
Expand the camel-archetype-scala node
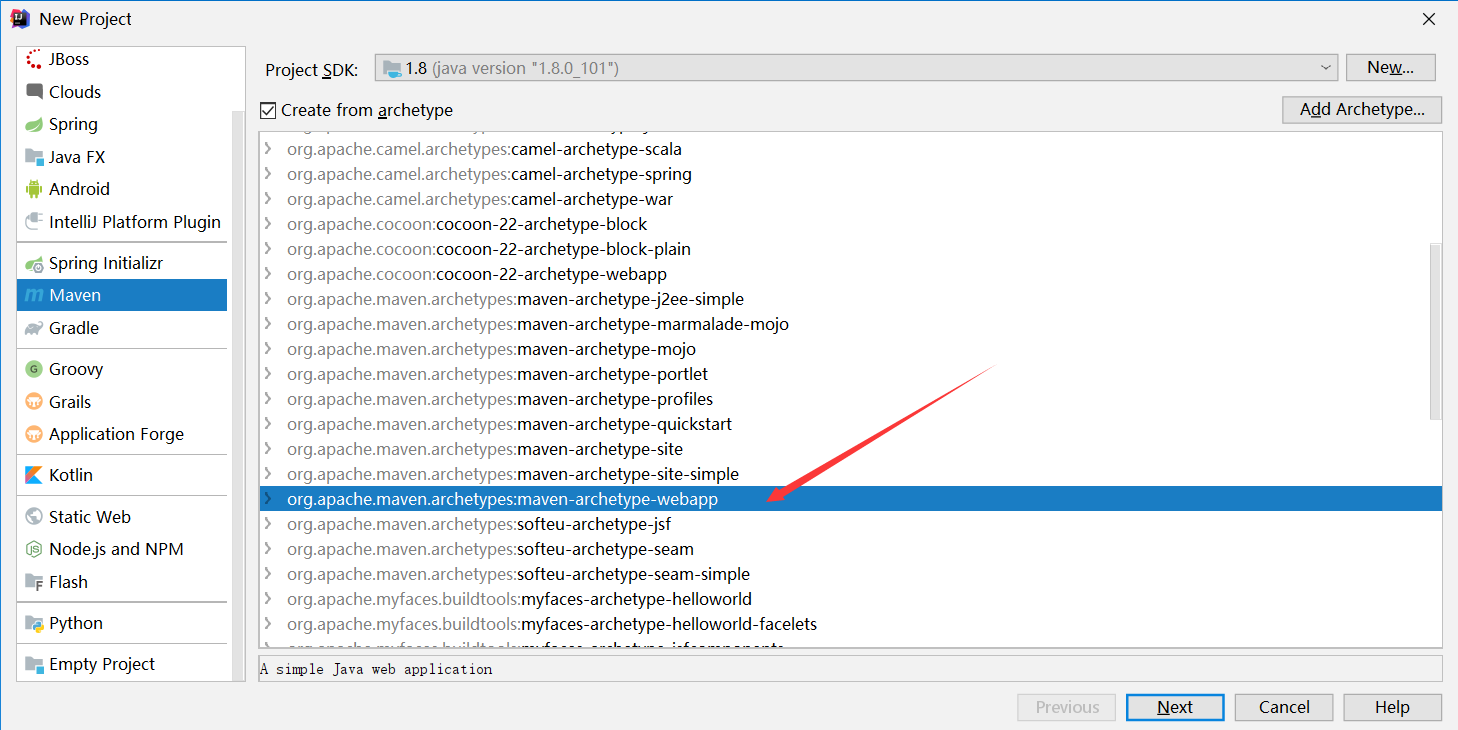[268, 149]
